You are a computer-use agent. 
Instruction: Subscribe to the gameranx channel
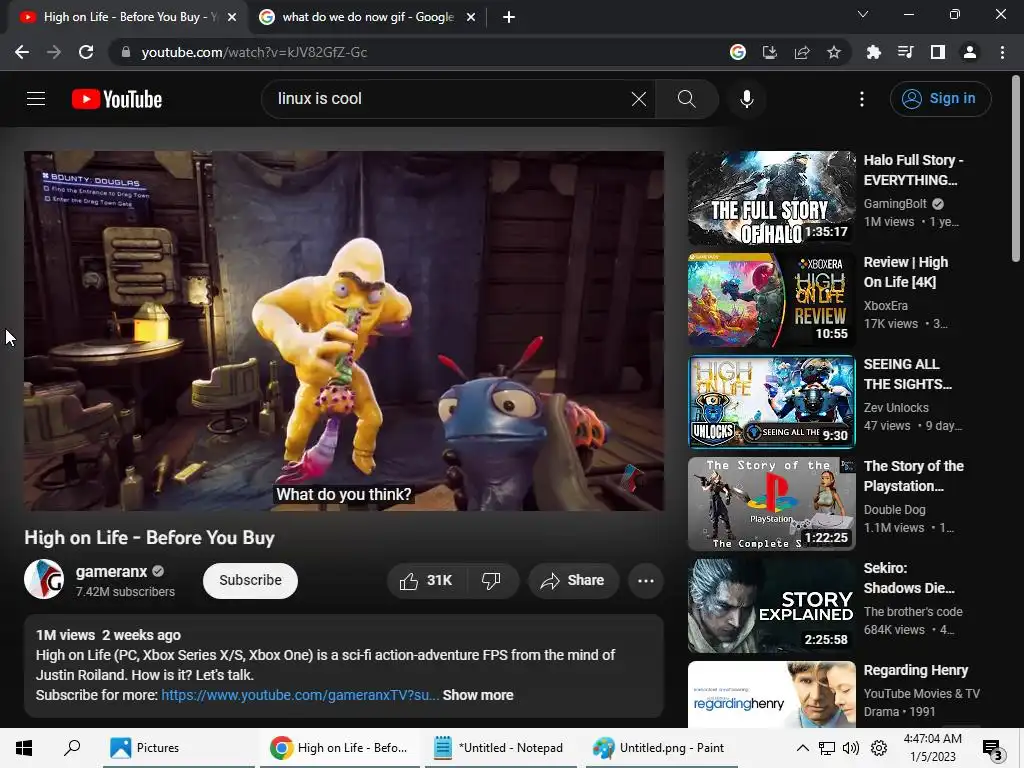[250, 581]
